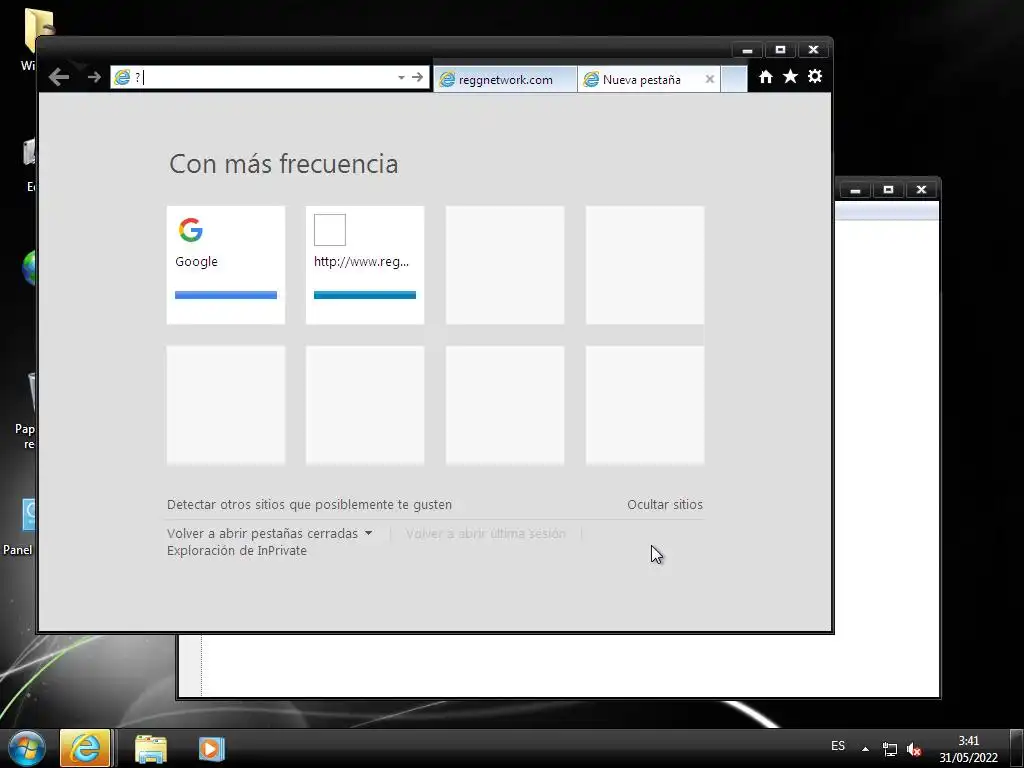Screen dimensions: 1024x768
Task: Open the clock showing 3:41
Action: (x=968, y=749)
